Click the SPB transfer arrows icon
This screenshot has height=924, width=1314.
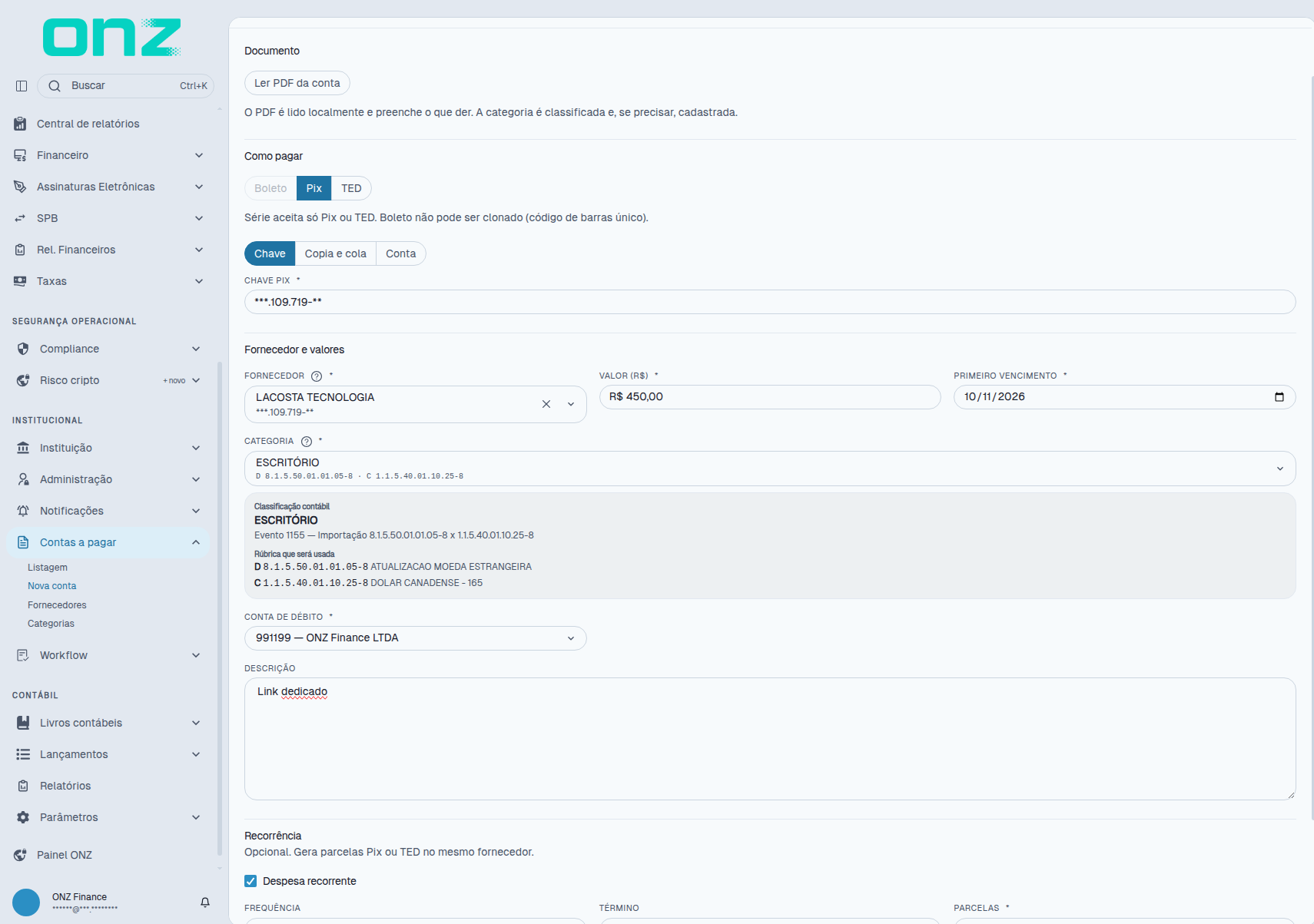point(20,218)
